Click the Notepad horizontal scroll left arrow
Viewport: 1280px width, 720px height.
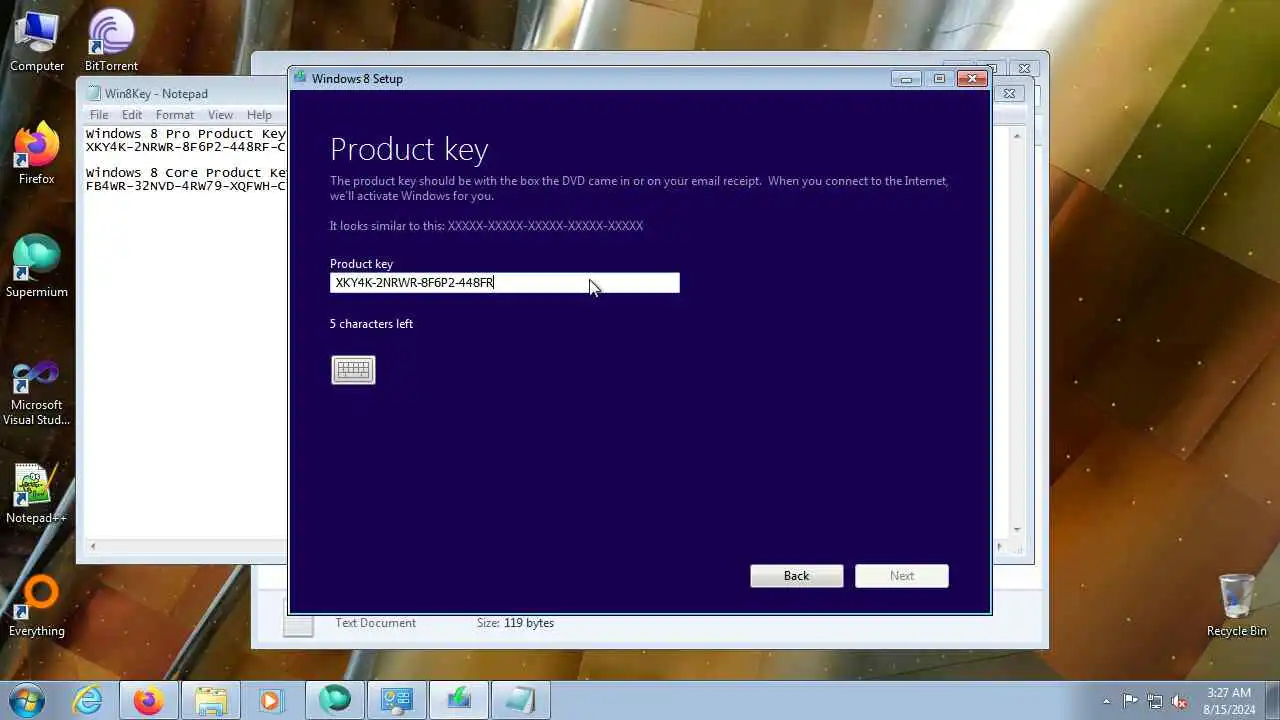pyautogui.click(x=93, y=546)
